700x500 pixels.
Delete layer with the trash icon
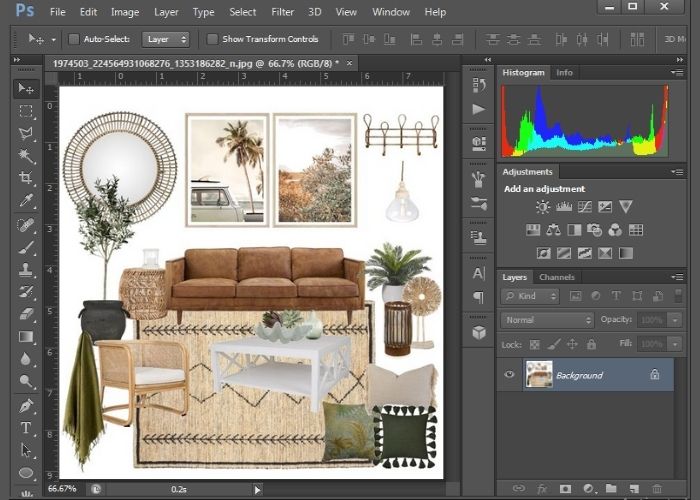(x=657, y=488)
